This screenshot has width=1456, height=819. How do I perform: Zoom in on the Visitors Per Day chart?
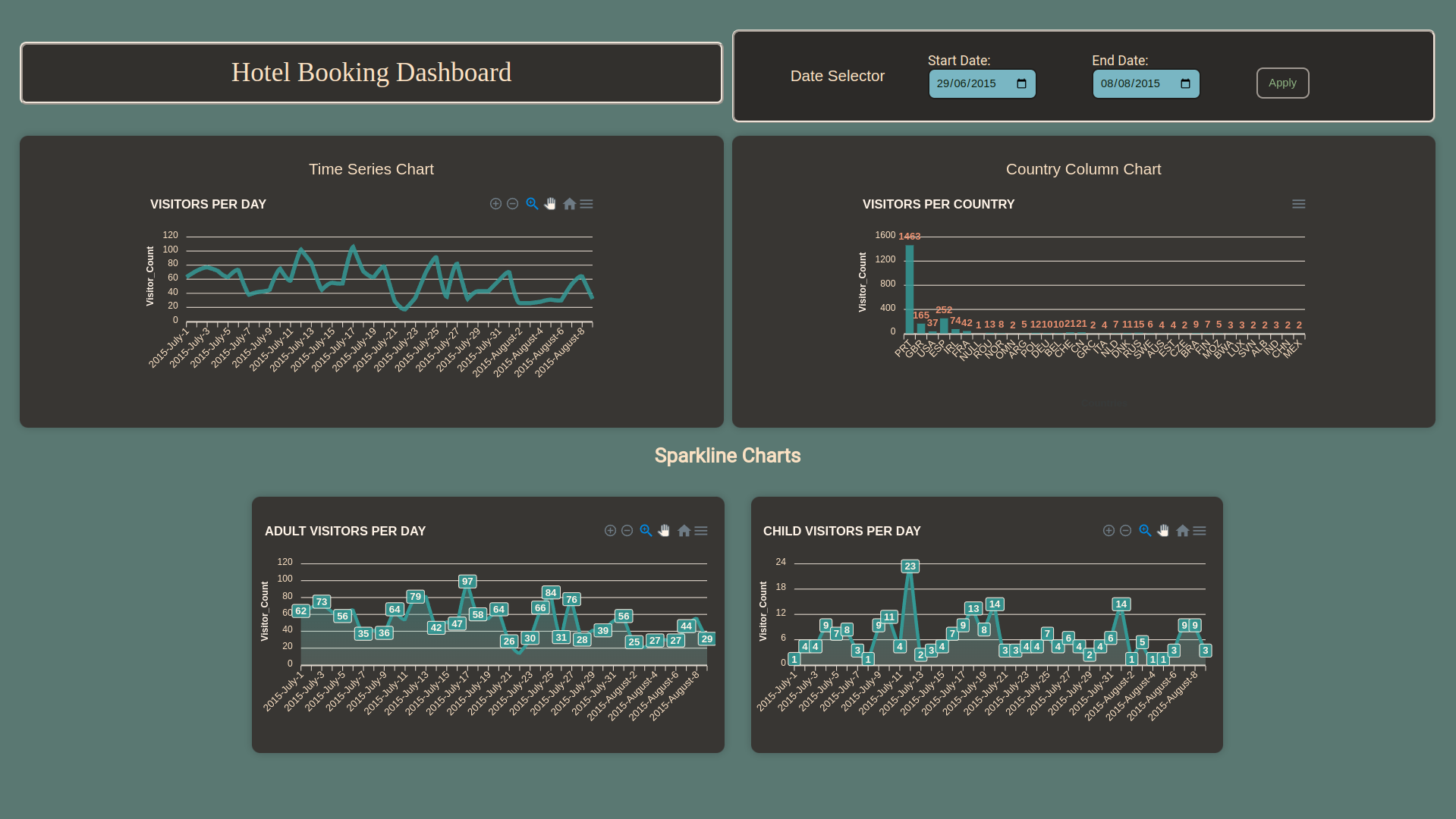coord(495,203)
